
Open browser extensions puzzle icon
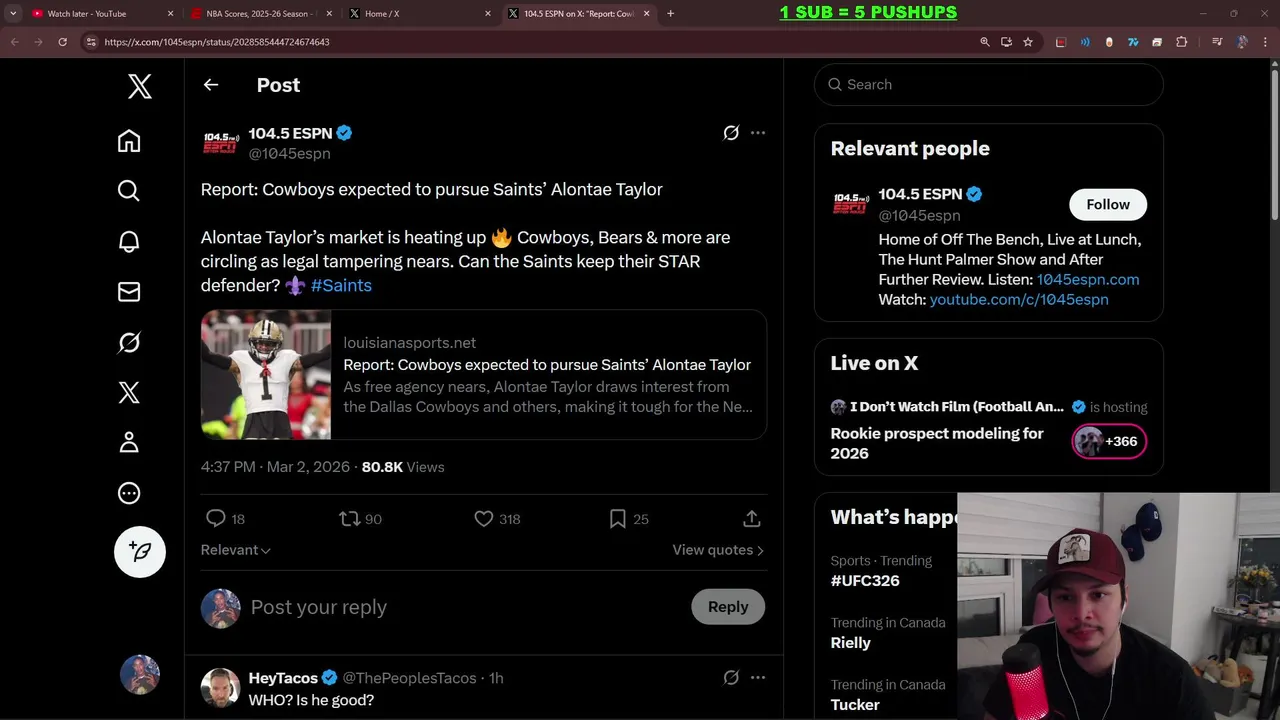point(1181,42)
